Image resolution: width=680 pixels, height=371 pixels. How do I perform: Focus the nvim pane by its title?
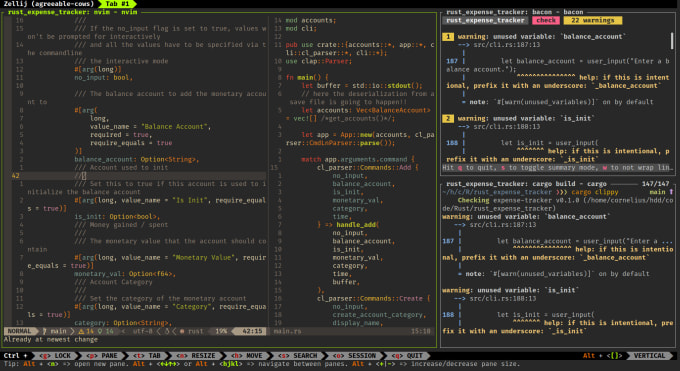click(72, 12)
